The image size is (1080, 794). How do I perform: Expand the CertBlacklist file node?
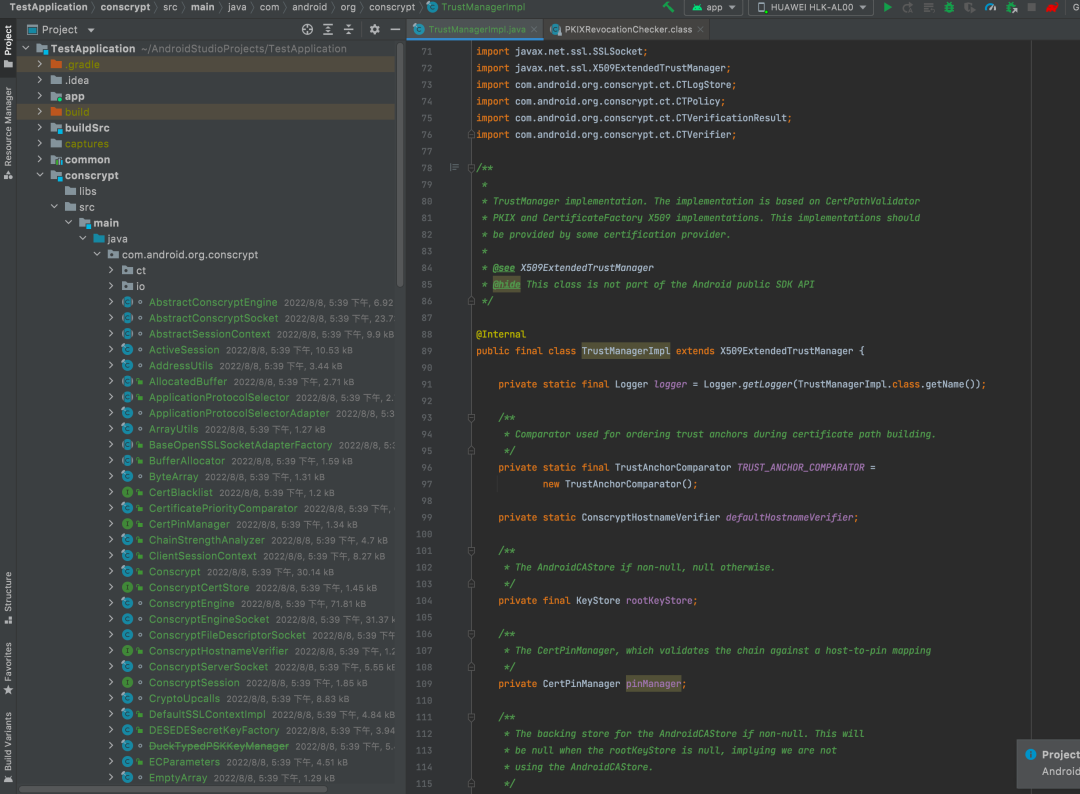(111, 492)
